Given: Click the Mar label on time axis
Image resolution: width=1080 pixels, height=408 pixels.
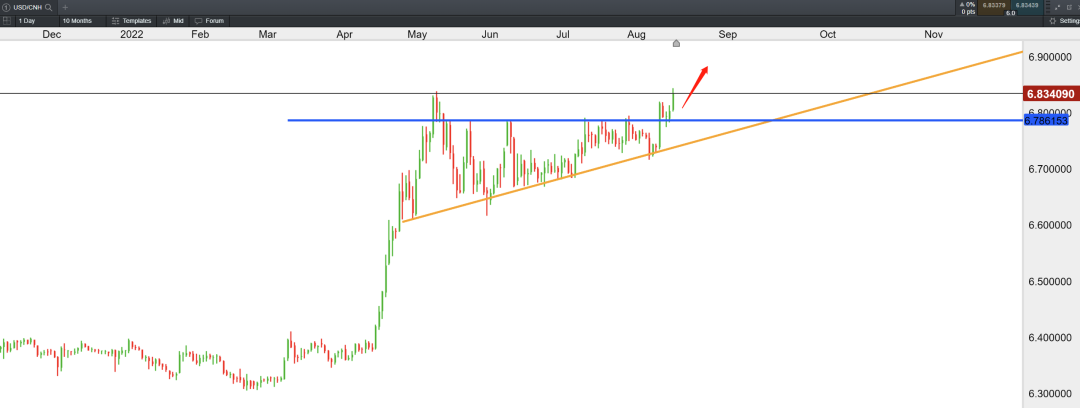Looking at the screenshot, I should coord(267,34).
